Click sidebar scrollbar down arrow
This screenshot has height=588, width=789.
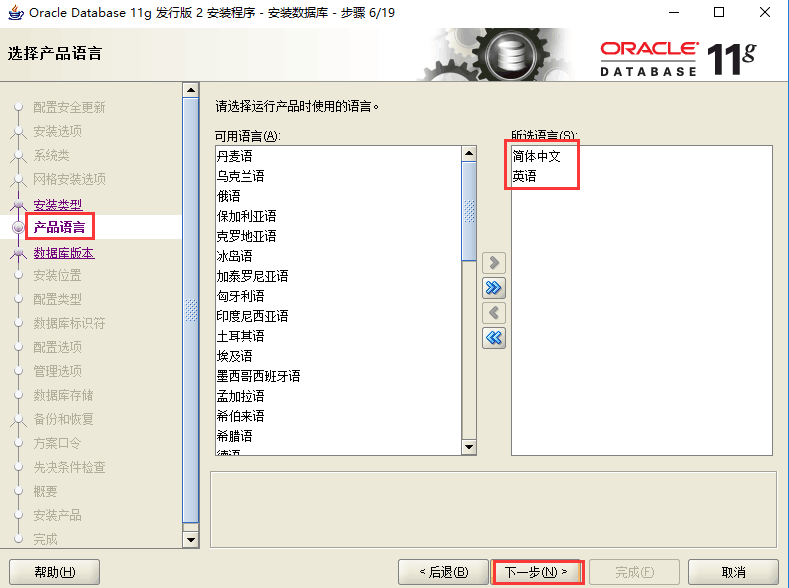click(x=191, y=540)
